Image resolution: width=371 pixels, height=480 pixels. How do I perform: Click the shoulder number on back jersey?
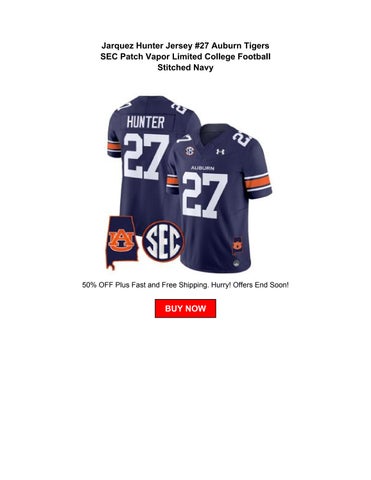(x=182, y=107)
